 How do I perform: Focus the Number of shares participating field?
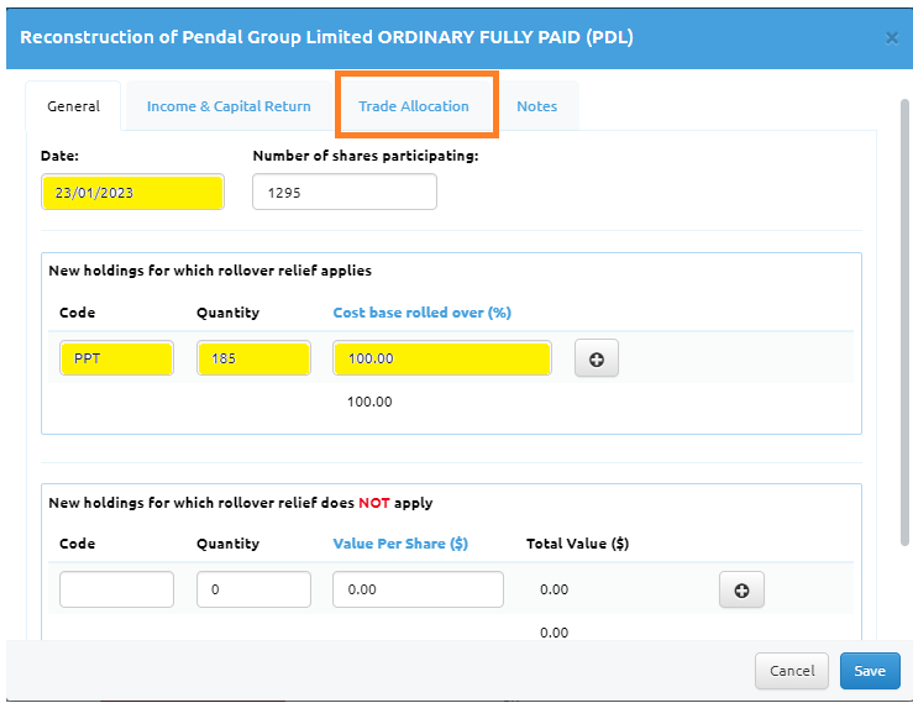pyautogui.click(x=344, y=192)
